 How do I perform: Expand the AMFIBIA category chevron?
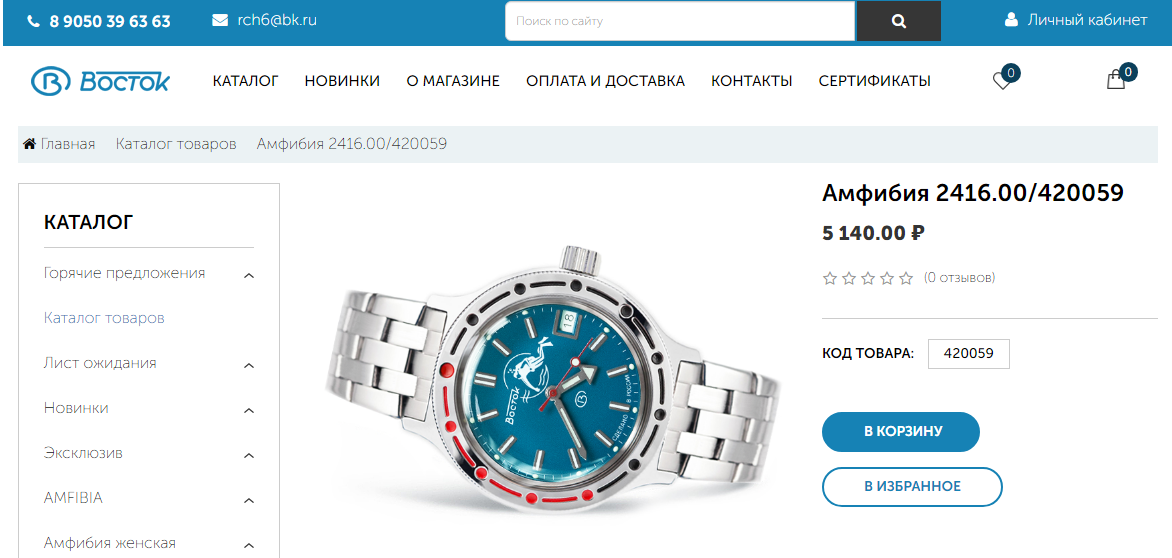(x=249, y=500)
